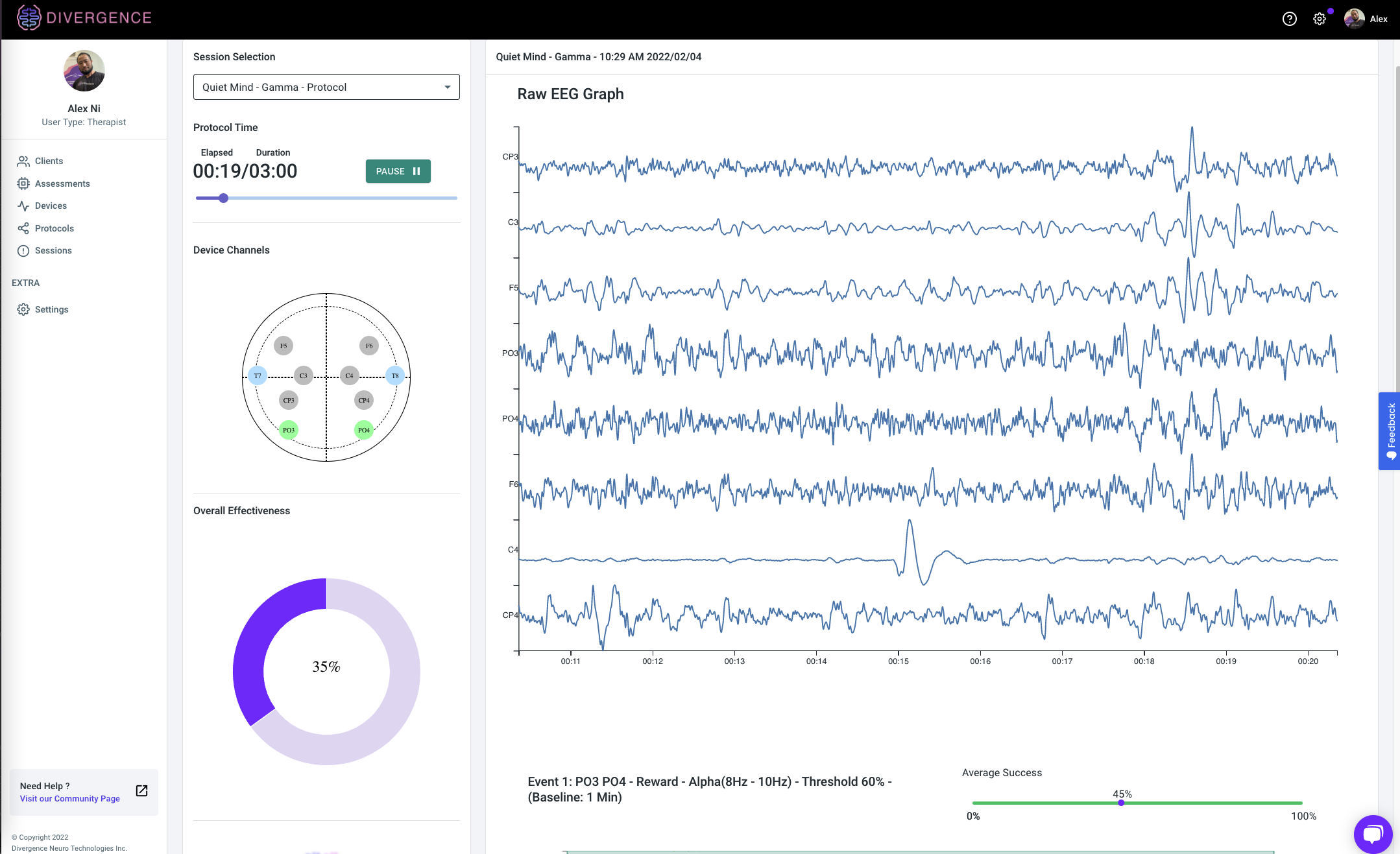Open the chat bubble widget

point(1373,833)
